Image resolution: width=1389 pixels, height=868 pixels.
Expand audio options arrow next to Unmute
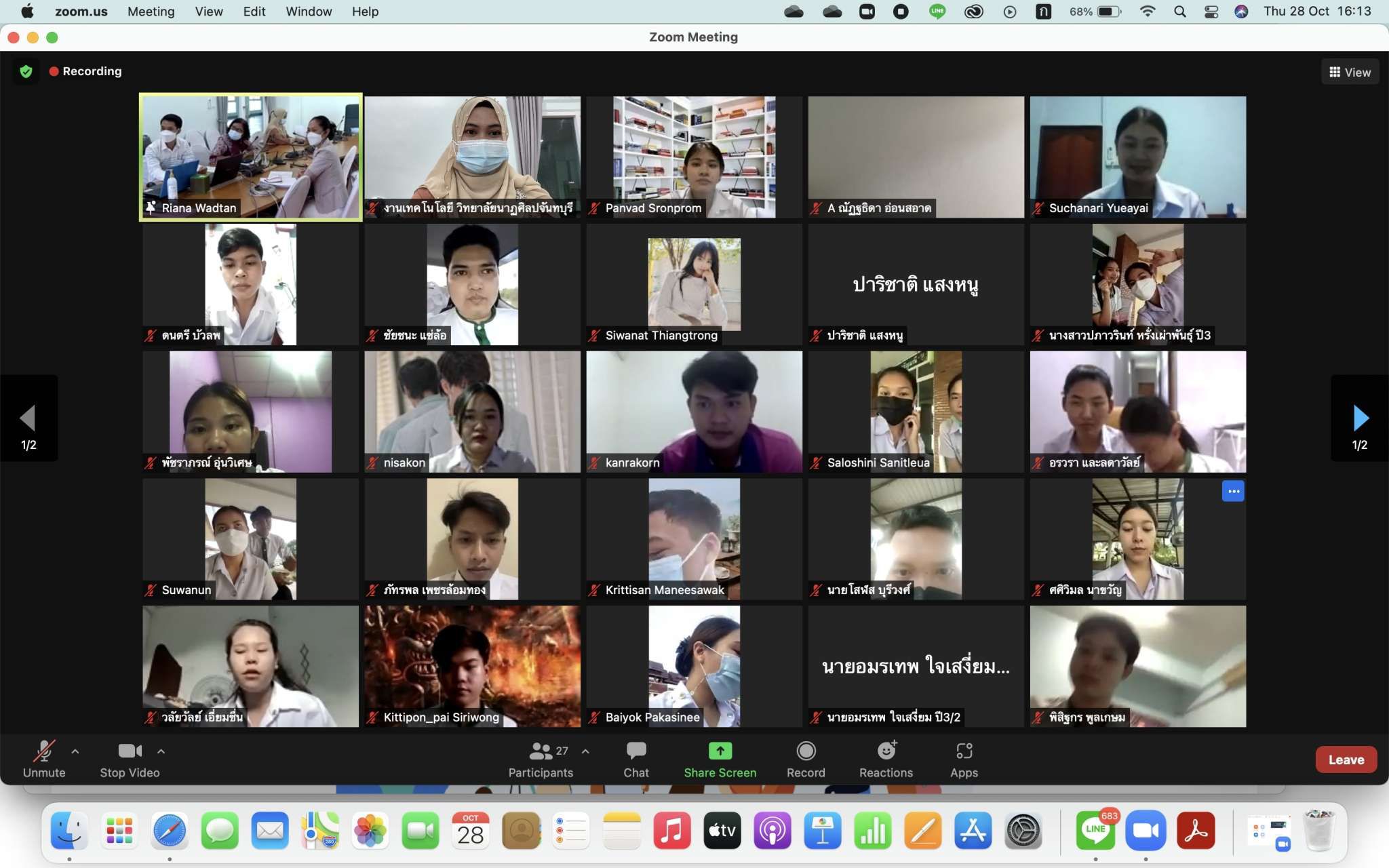75,751
